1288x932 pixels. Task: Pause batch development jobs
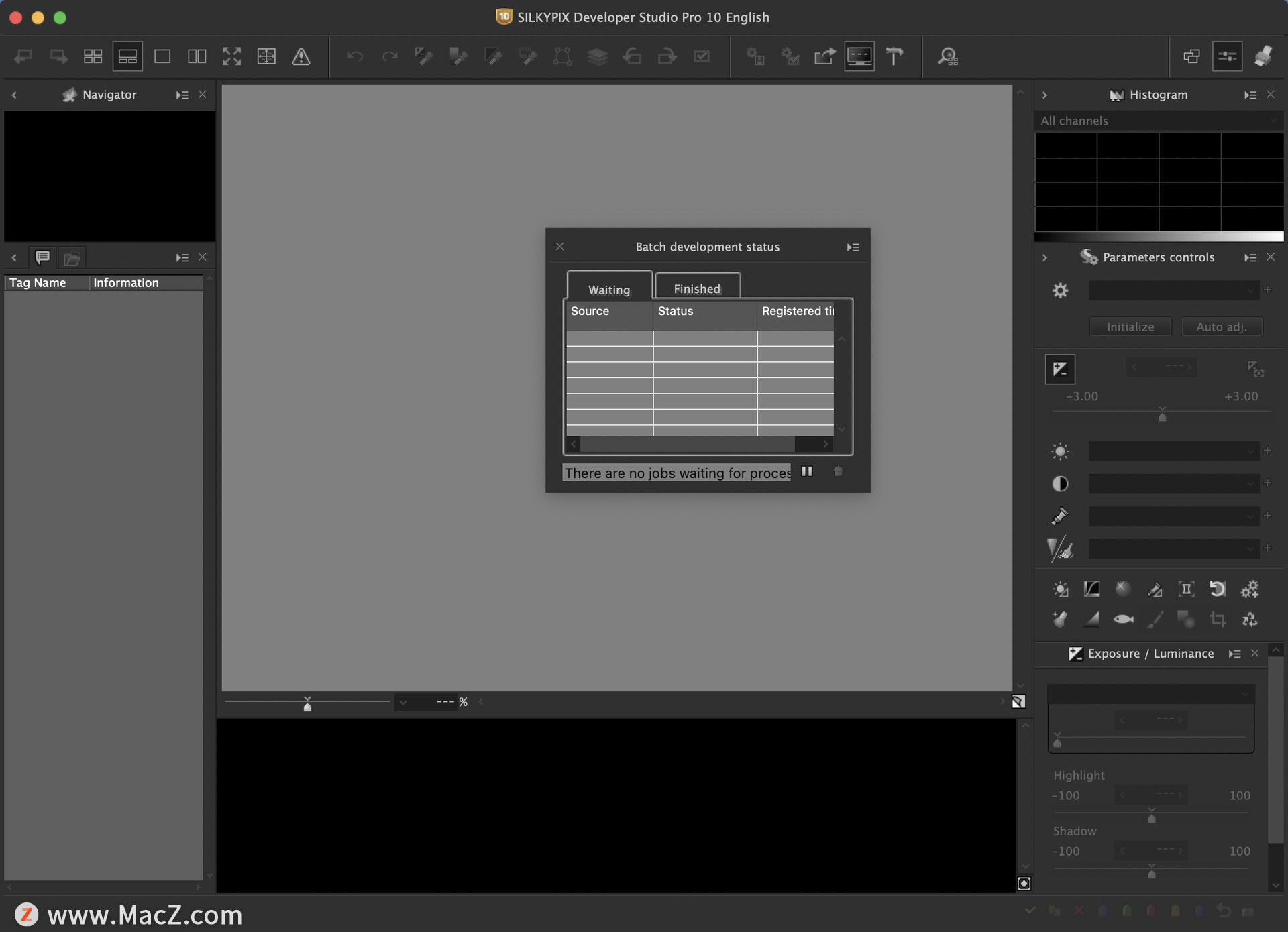click(x=807, y=471)
